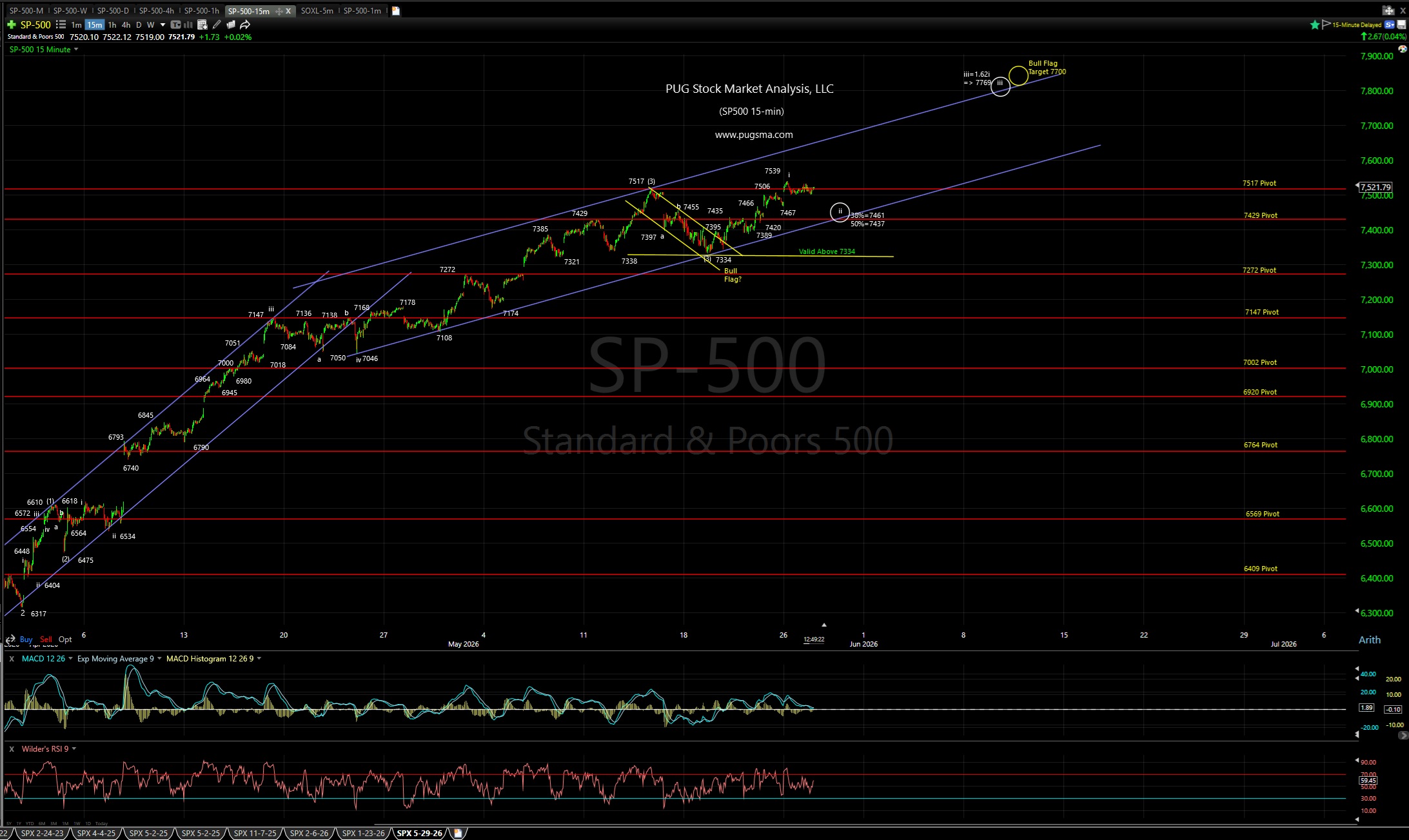The image size is (1409, 840).
Task: Toggle the 1h timeframe button
Action: click(112, 24)
